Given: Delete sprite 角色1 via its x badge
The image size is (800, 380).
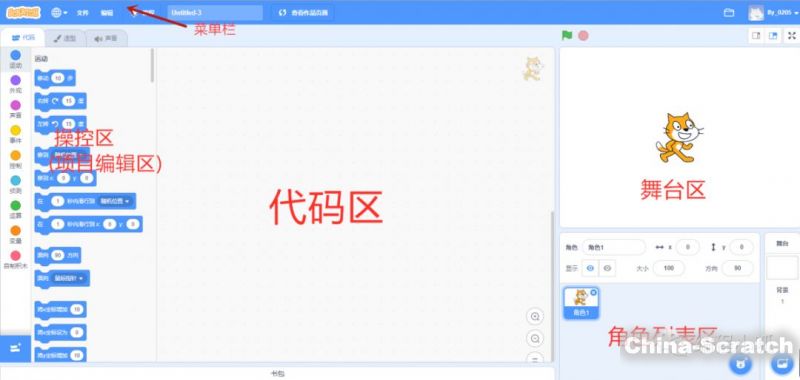Looking at the screenshot, I should pos(593,292).
